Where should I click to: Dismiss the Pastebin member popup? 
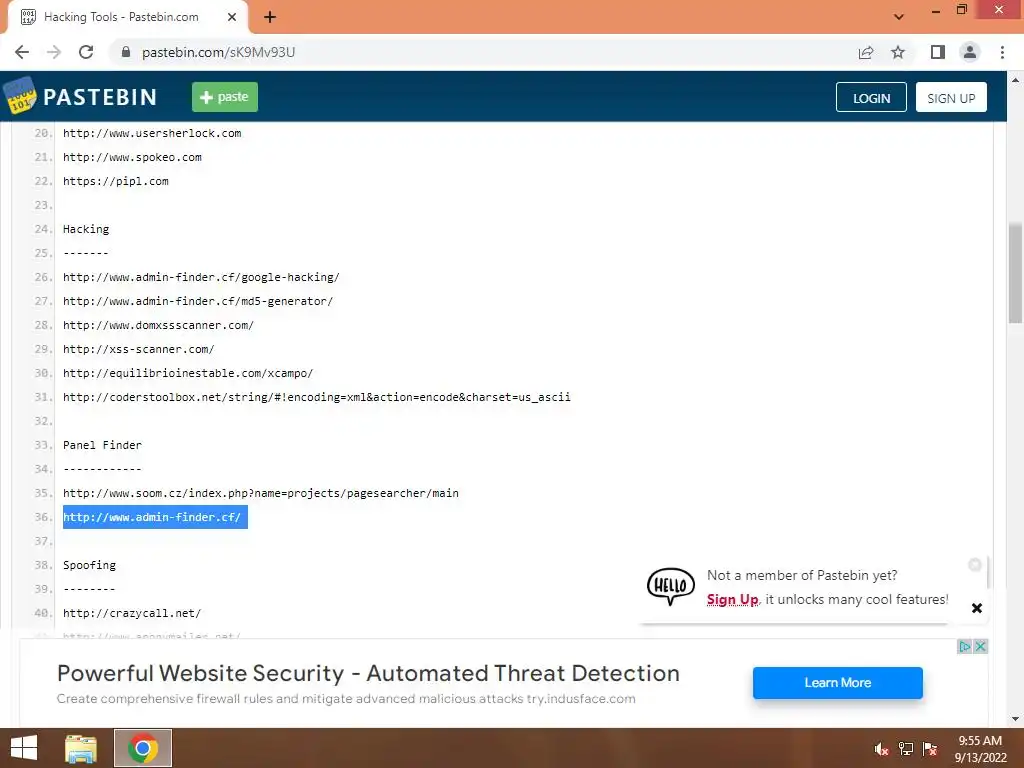977,608
